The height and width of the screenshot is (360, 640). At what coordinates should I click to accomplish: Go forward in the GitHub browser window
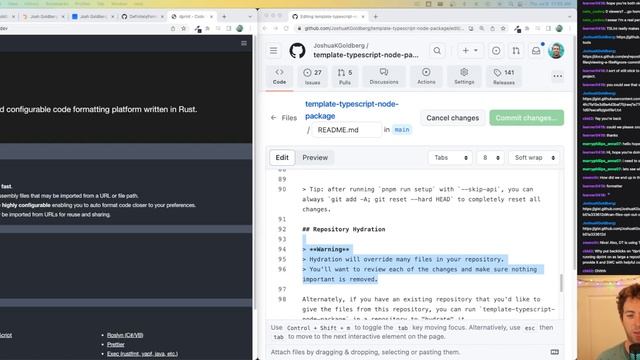275,29
